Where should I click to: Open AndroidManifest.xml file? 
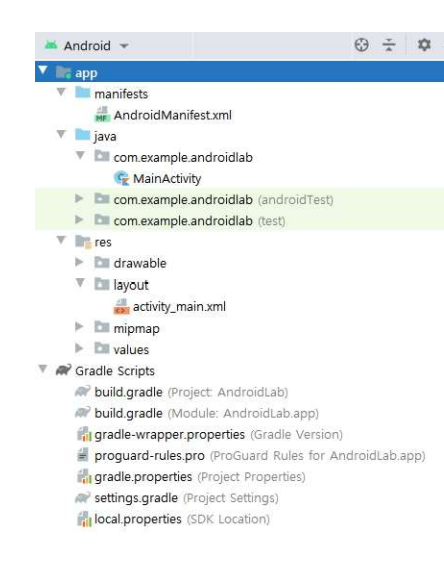point(173,115)
